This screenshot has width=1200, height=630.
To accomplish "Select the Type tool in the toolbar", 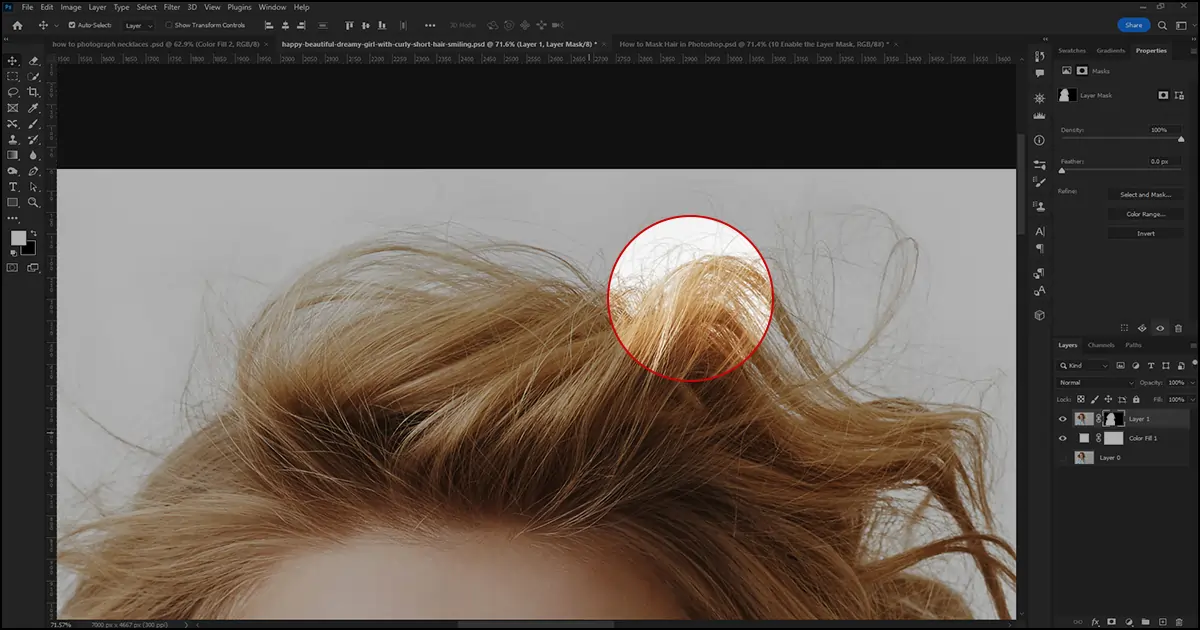I will pyautogui.click(x=13, y=187).
